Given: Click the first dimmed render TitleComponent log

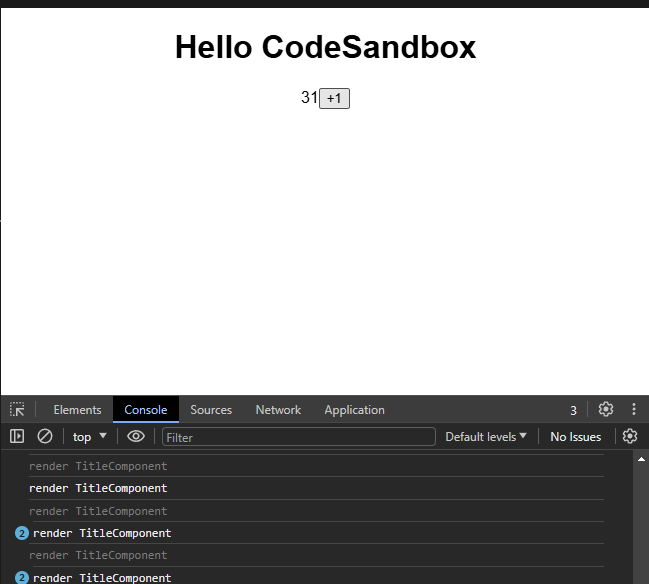Looking at the screenshot, I should point(98,466).
